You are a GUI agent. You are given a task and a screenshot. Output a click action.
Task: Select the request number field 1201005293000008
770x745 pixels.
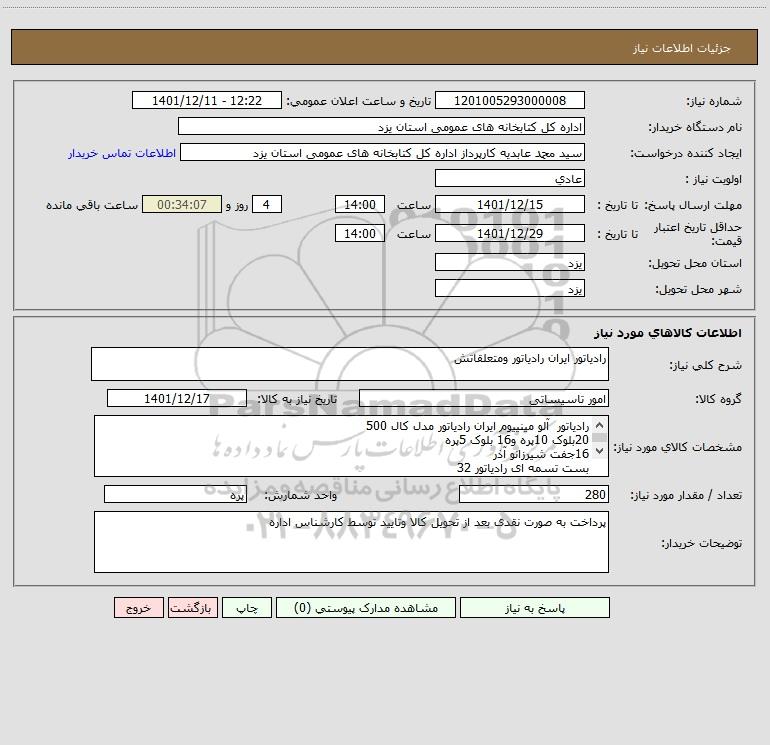tap(510, 100)
